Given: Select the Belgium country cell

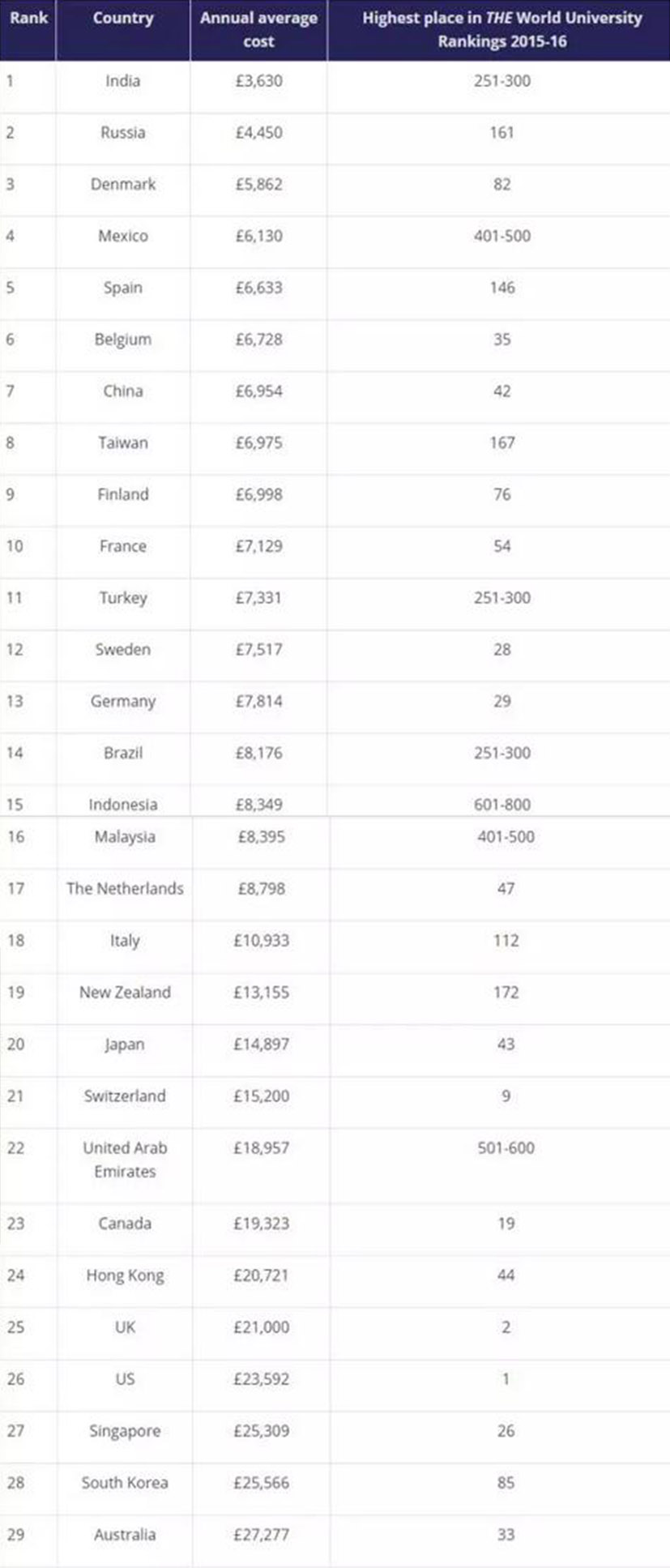Looking at the screenshot, I should point(123,340).
